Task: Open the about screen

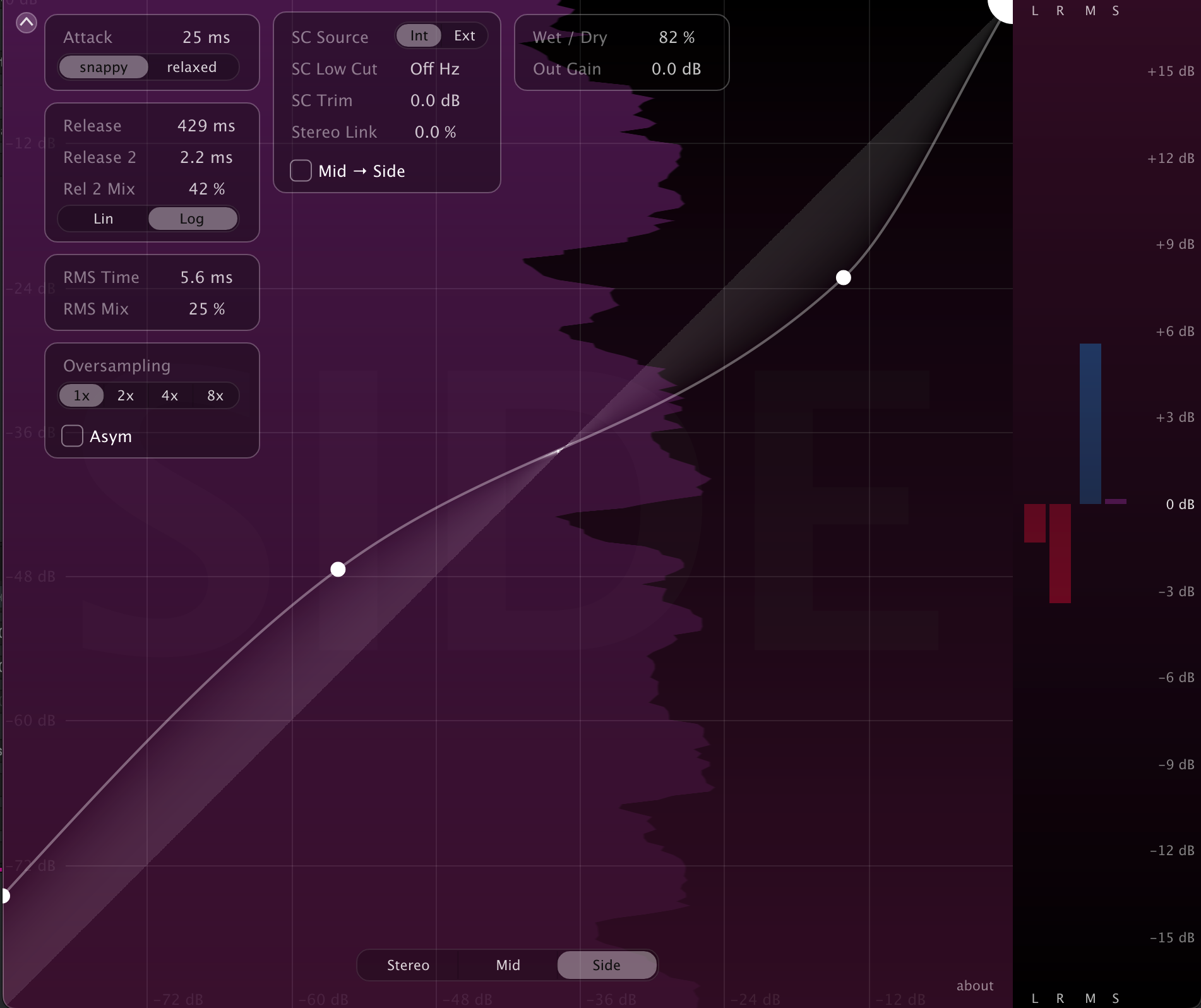Action: [x=974, y=985]
